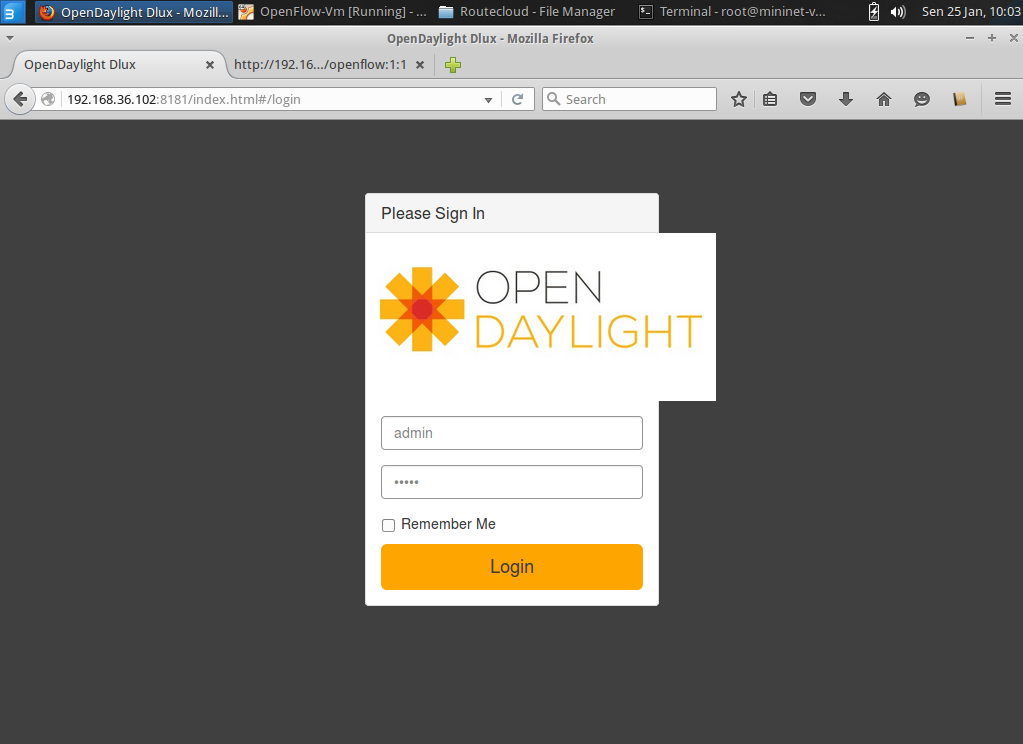Bookmark this page with the star icon
The height and width of the screenshot is (744, 1023).
(739, 99)
